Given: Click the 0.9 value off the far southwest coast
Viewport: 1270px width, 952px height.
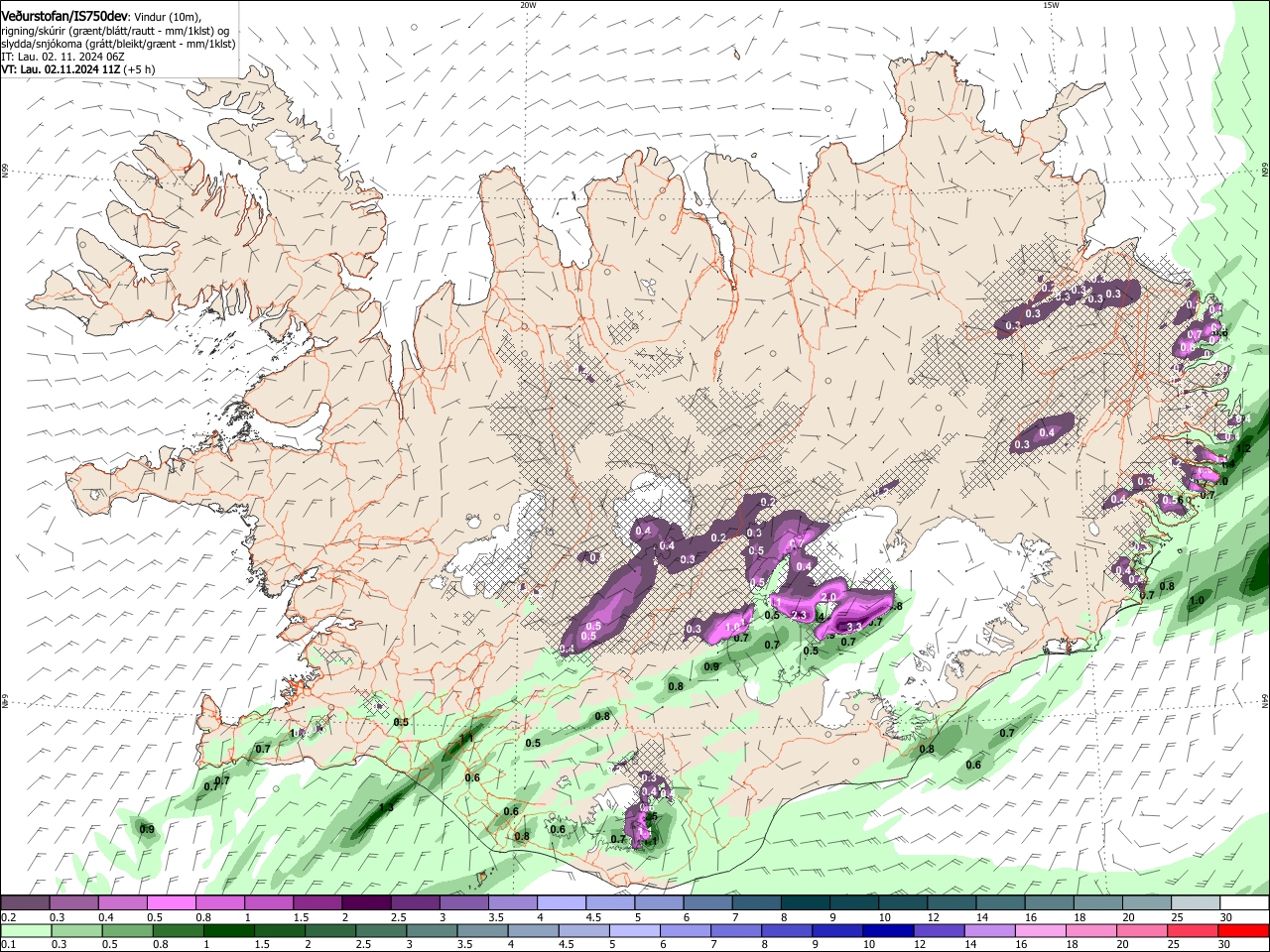Looking at the screenshot, I should 147,829.
